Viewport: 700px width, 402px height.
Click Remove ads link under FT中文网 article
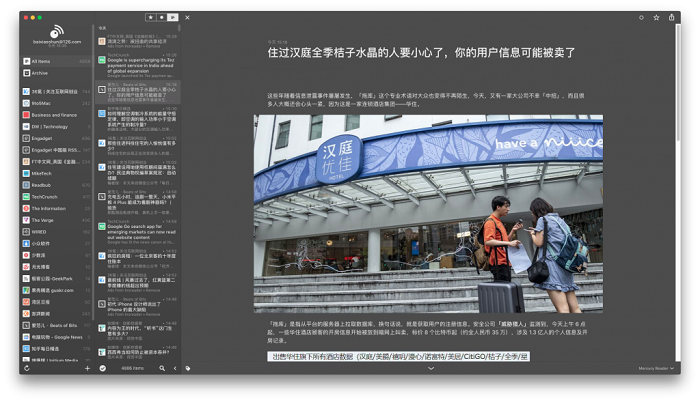(153, 46)
